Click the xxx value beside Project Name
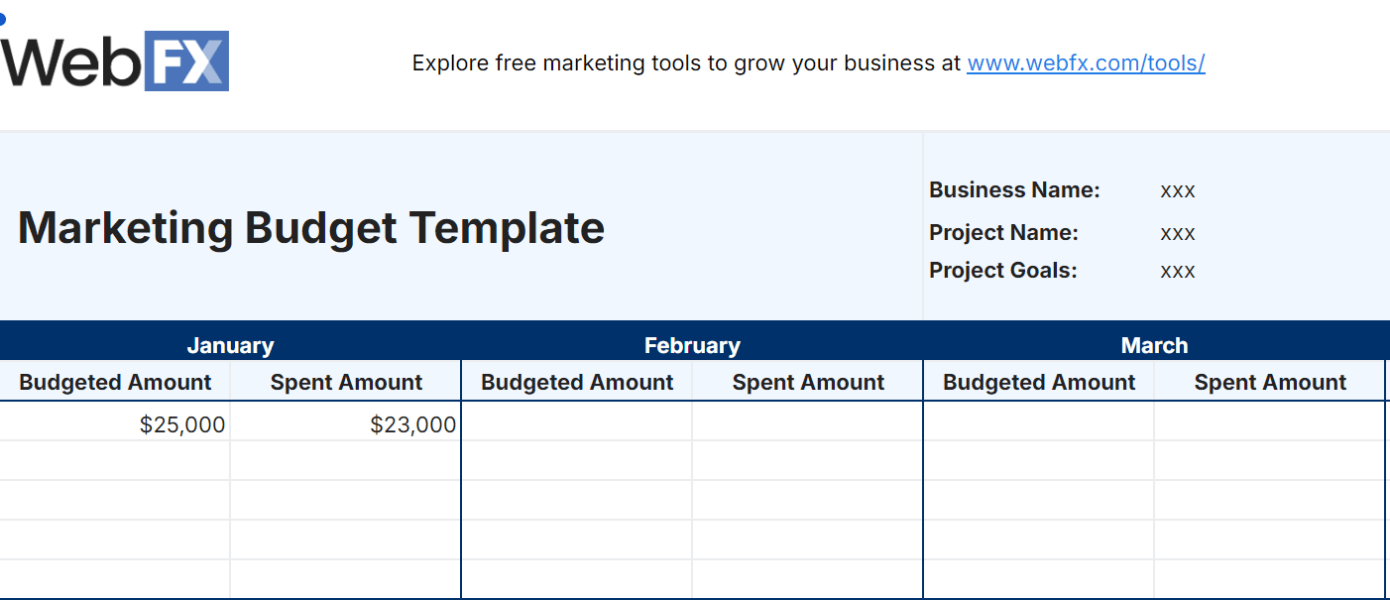 1177,232
